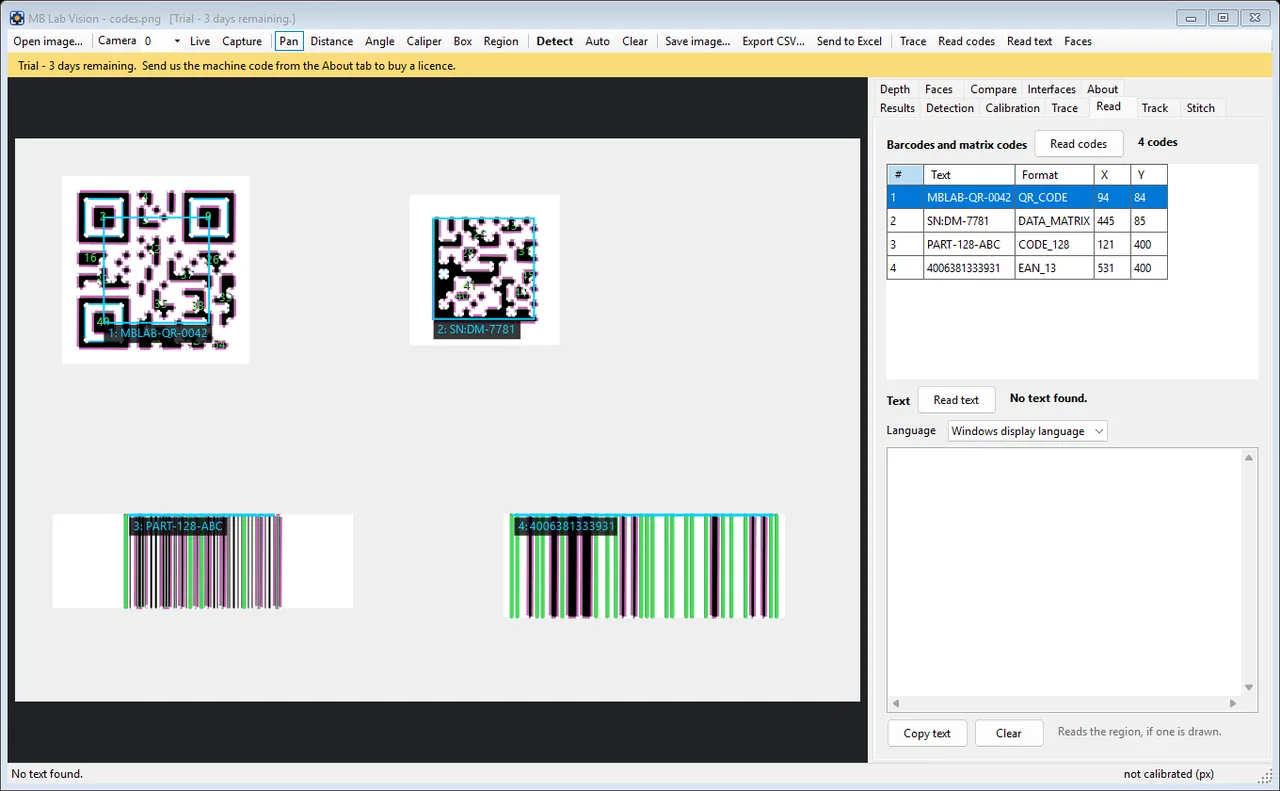
Task: Open the Results tab
Action: (897, 108)
